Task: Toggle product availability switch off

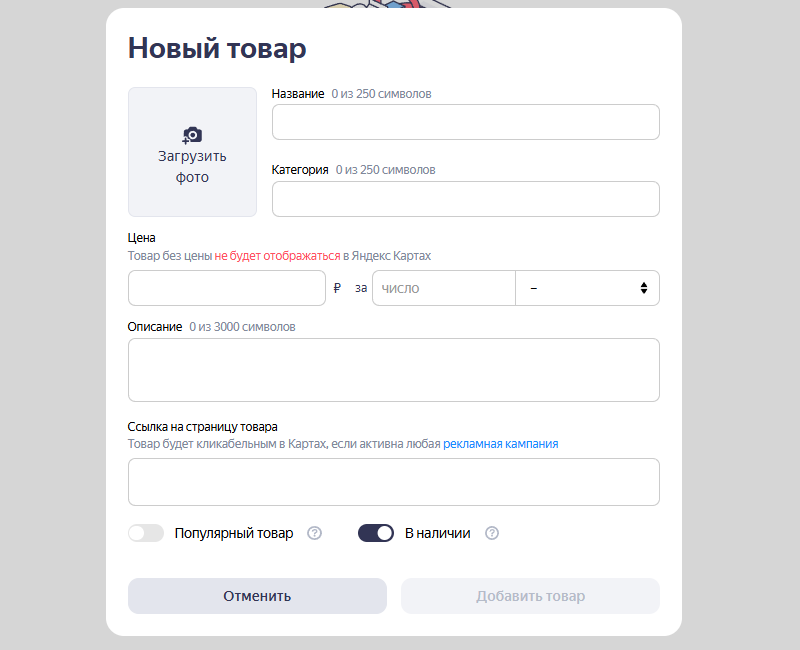Action: (x=376, y=533)
